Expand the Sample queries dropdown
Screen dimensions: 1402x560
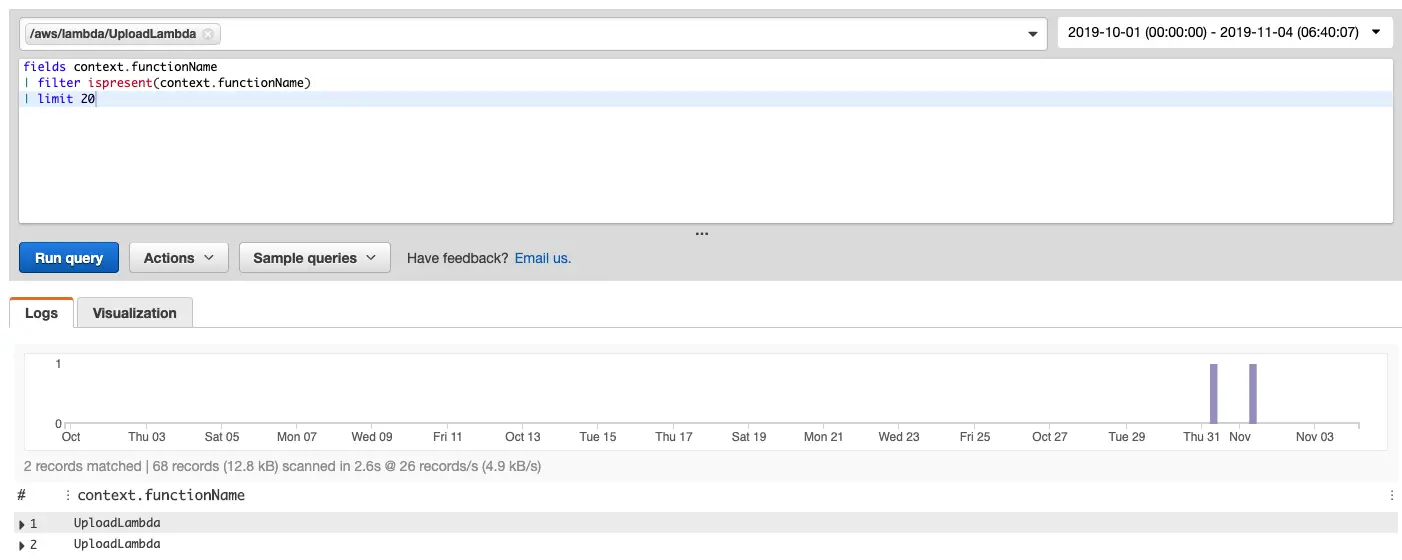(x=314, y=258)
